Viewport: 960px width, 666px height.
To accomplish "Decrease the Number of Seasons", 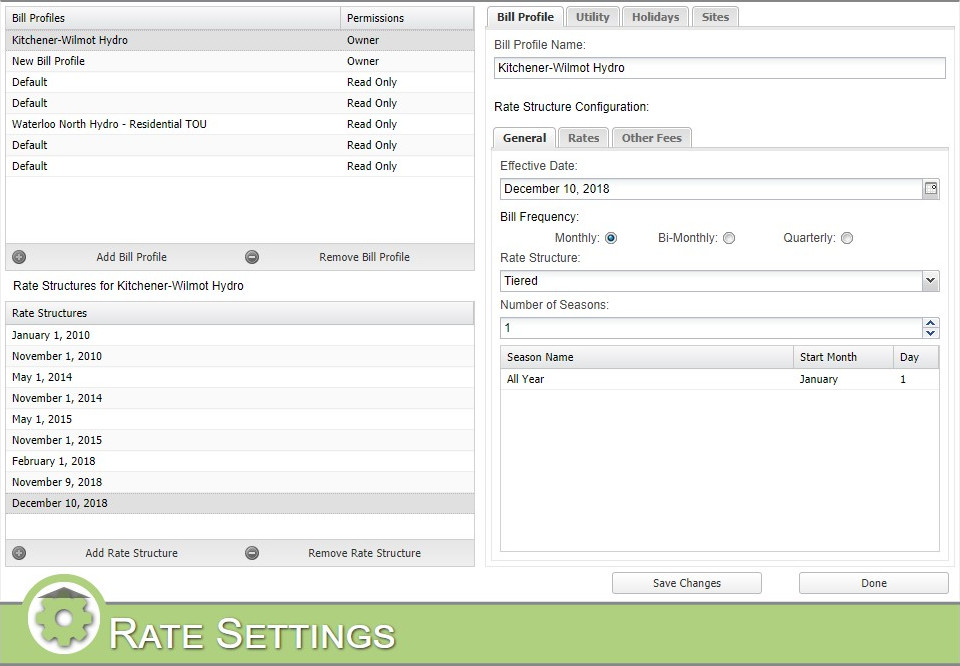I will (x=931, y=333).
